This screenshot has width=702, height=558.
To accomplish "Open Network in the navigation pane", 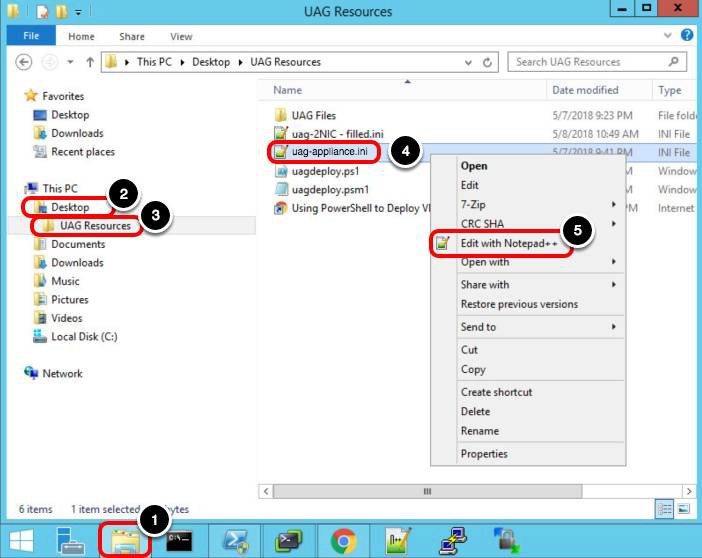I will [62, 373].
